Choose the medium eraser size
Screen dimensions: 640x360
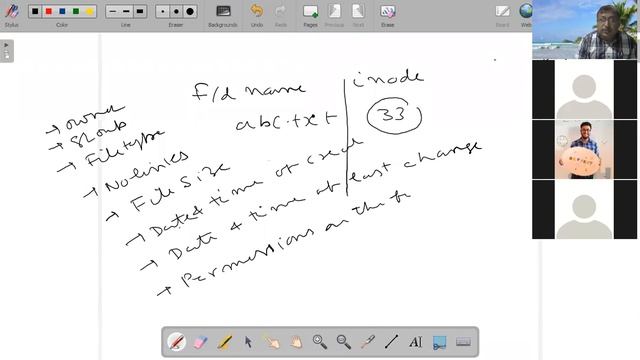click(176, 11)
